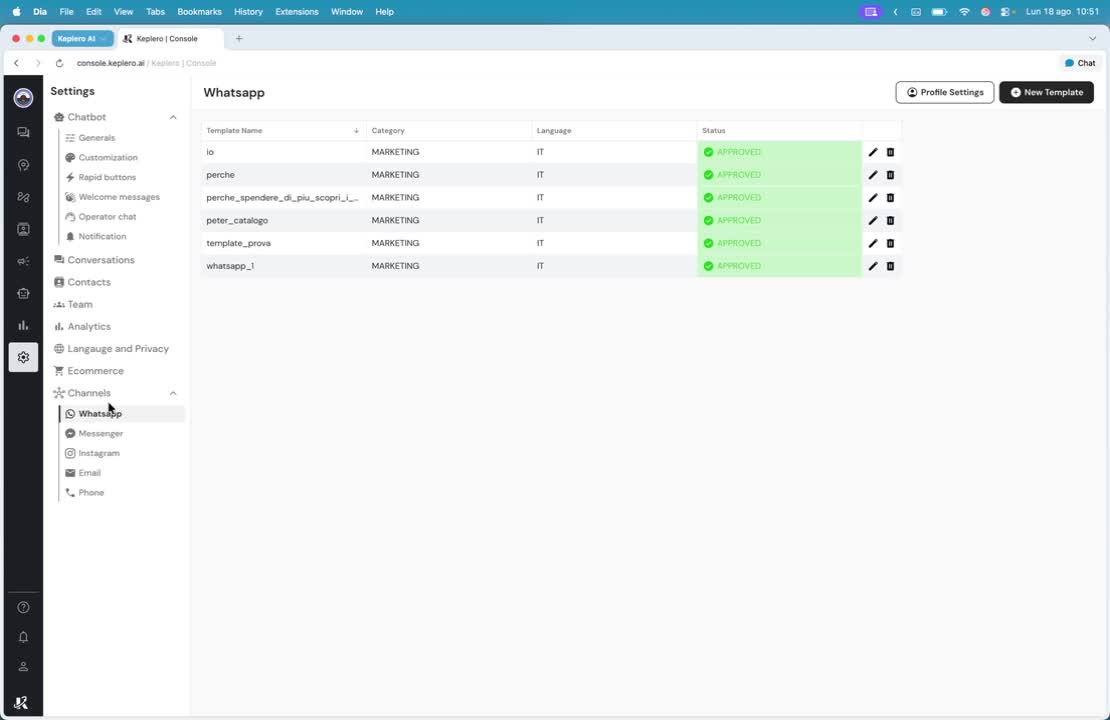The width and height of the screenshot is (1110, 720).
Task: Edit the 'io' template with pencil icon
Action: pyautogui.click(x=873, y=152)
